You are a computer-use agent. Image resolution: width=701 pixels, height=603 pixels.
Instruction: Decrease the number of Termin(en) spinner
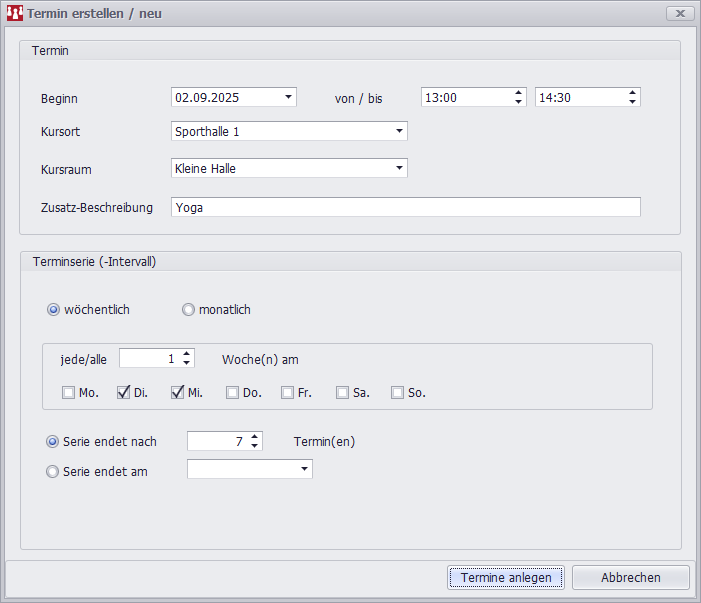(254, 446)
